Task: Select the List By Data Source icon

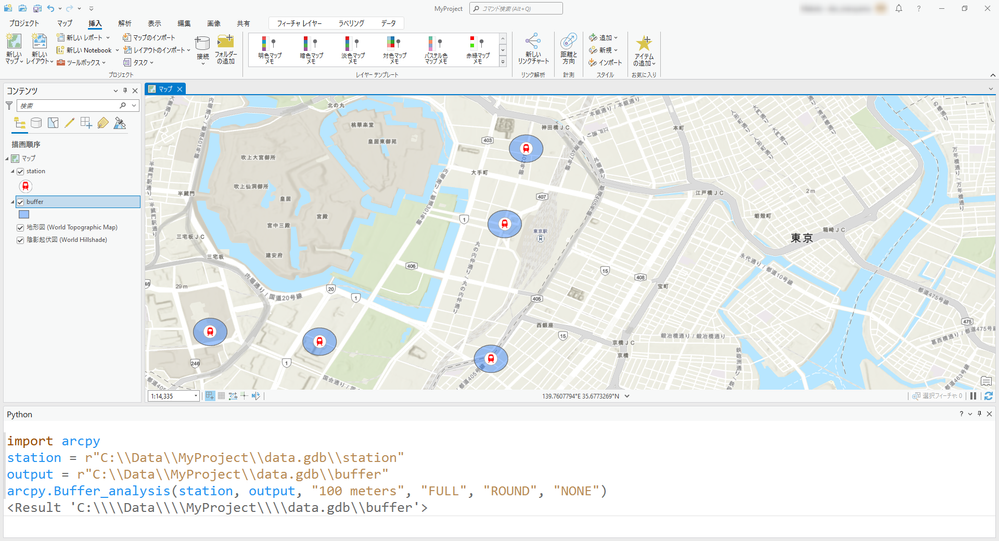Action: (36, 123)
